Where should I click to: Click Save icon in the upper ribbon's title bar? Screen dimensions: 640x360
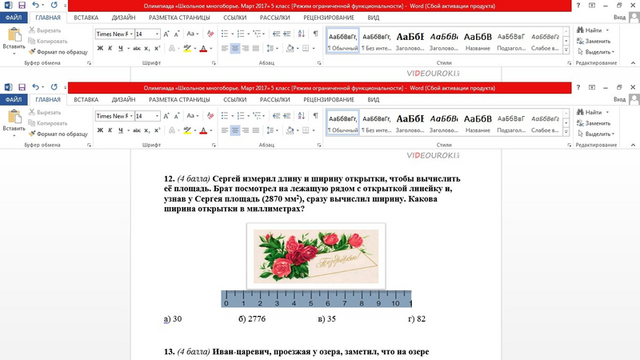tap(22, 5)
